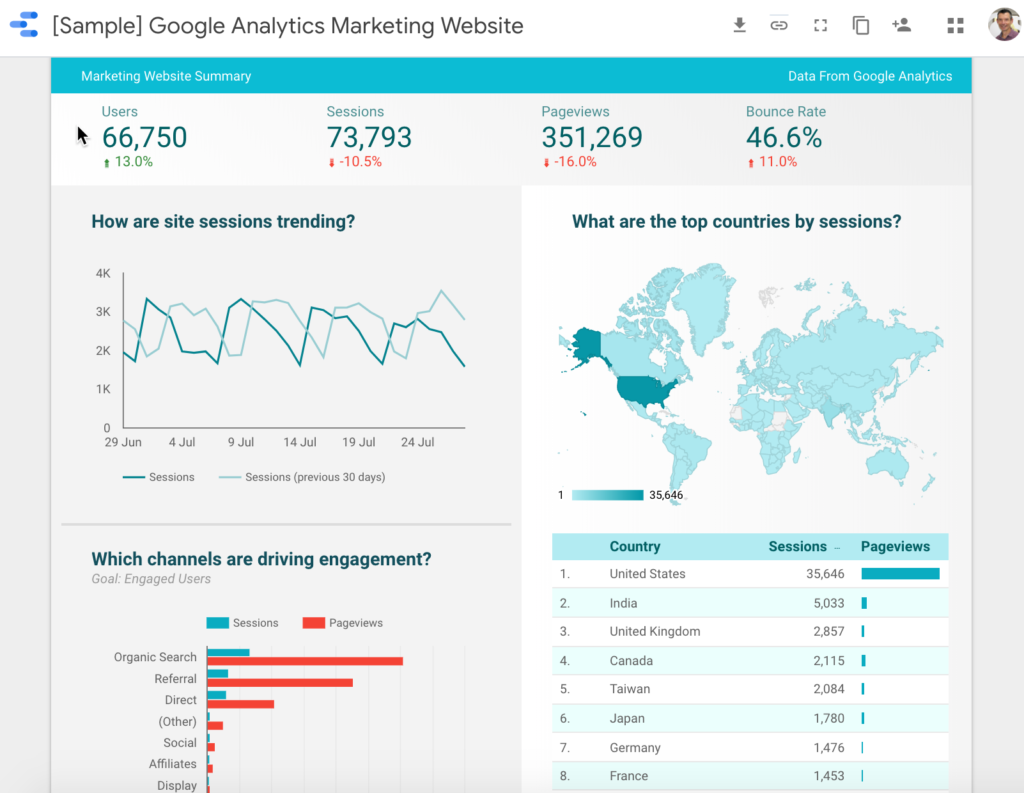The height and width of the screenshot is (793, 1024).
Task: Download the report using the download icon
Action: click(x=739, y=25)
